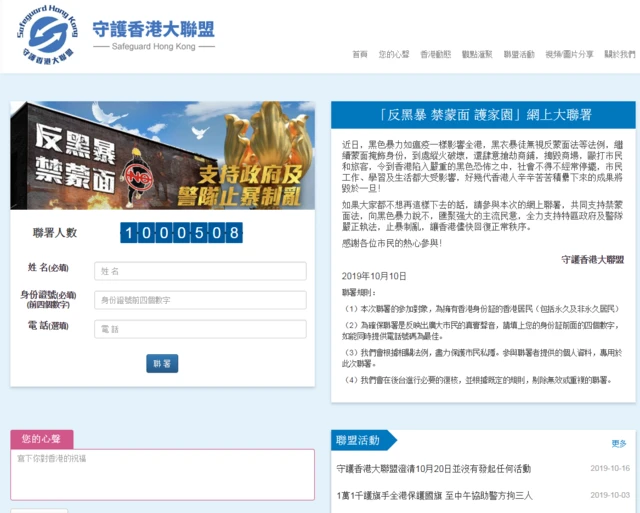640x513 pixels.
Task: Go to 香港動態 in the top navigation
Action: pyautogui.click(x=436, y=54)
